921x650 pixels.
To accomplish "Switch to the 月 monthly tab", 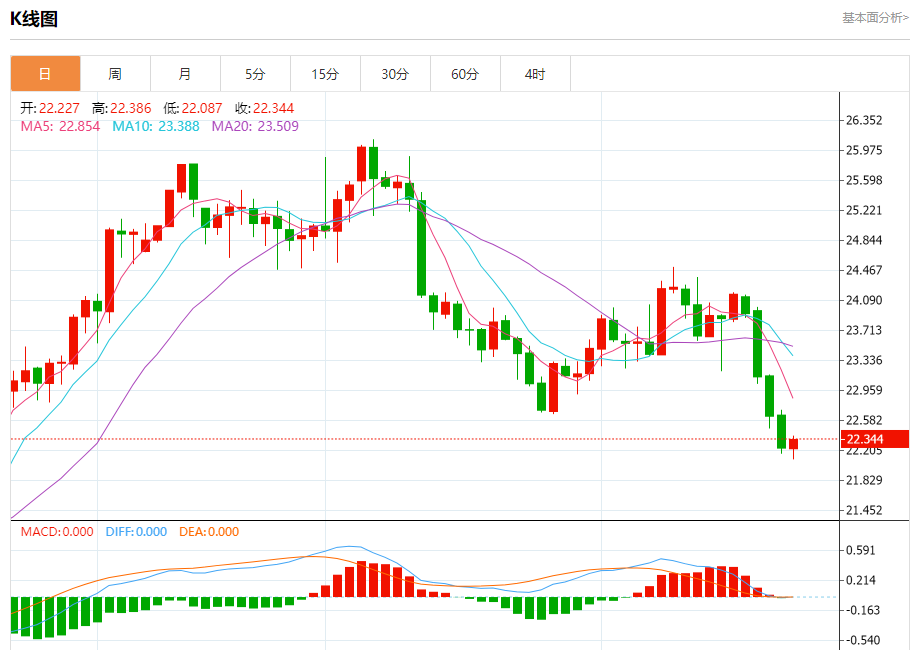I will 185,74.
